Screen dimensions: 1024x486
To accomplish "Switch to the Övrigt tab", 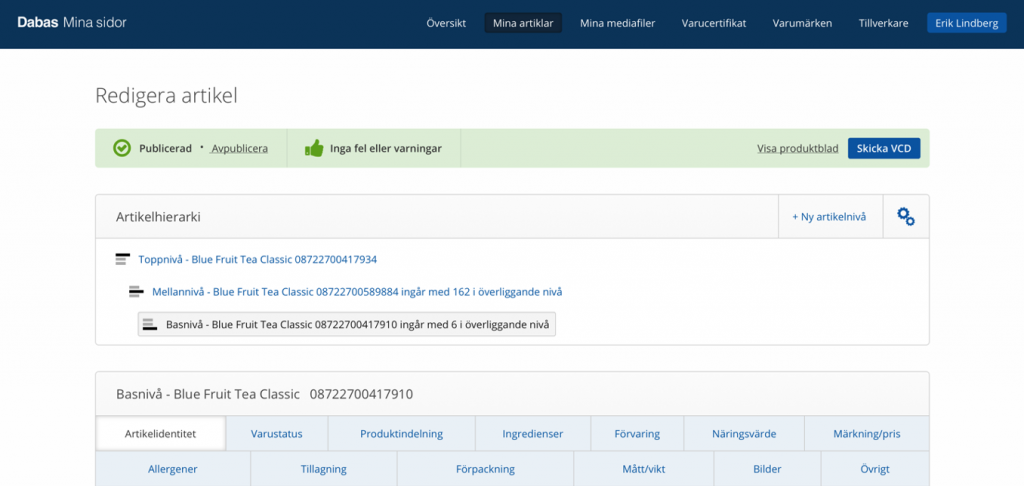I will tap(875, 469).
